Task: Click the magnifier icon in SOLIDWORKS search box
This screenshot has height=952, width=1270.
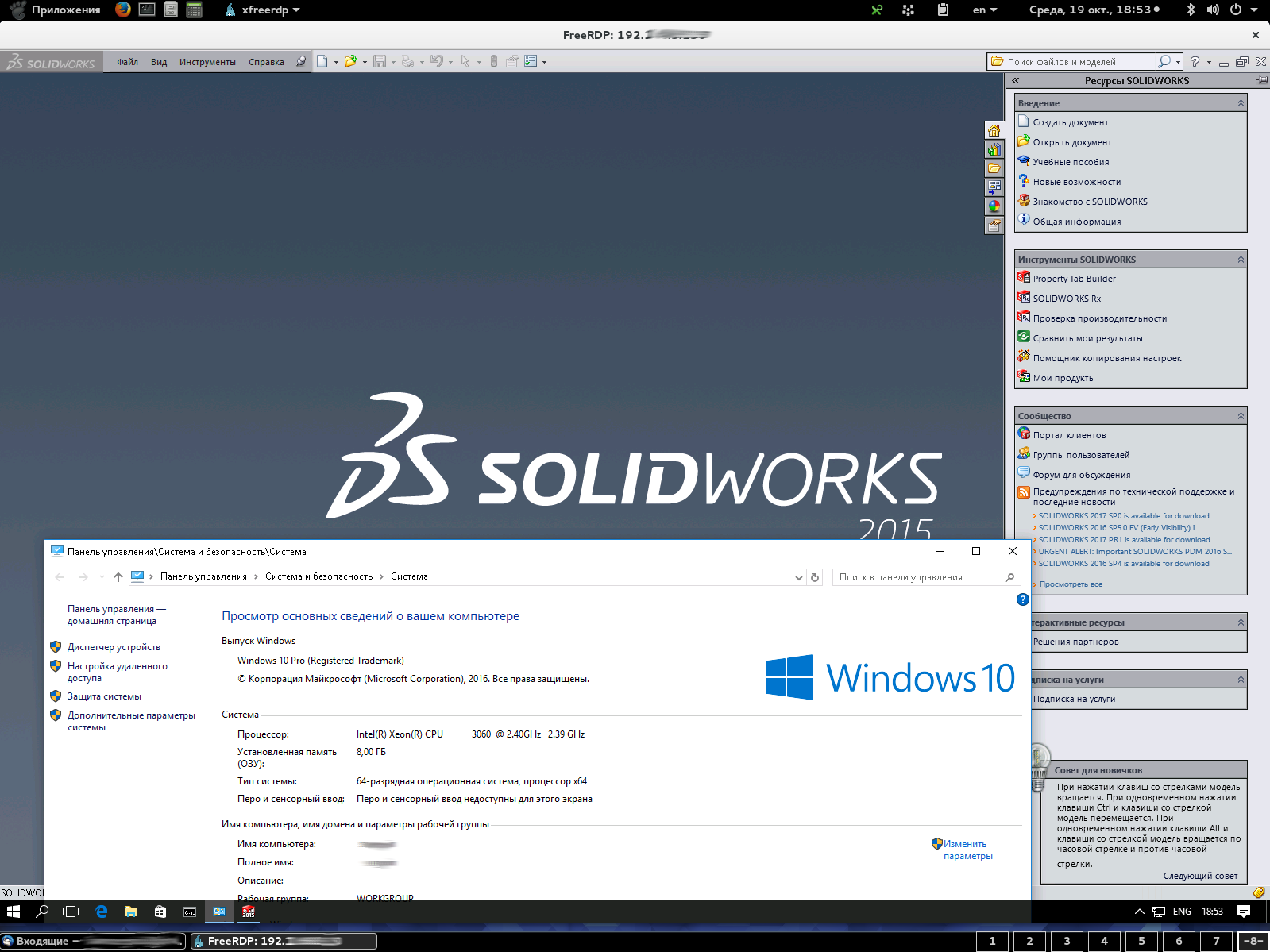Action: click(1164, 61)
